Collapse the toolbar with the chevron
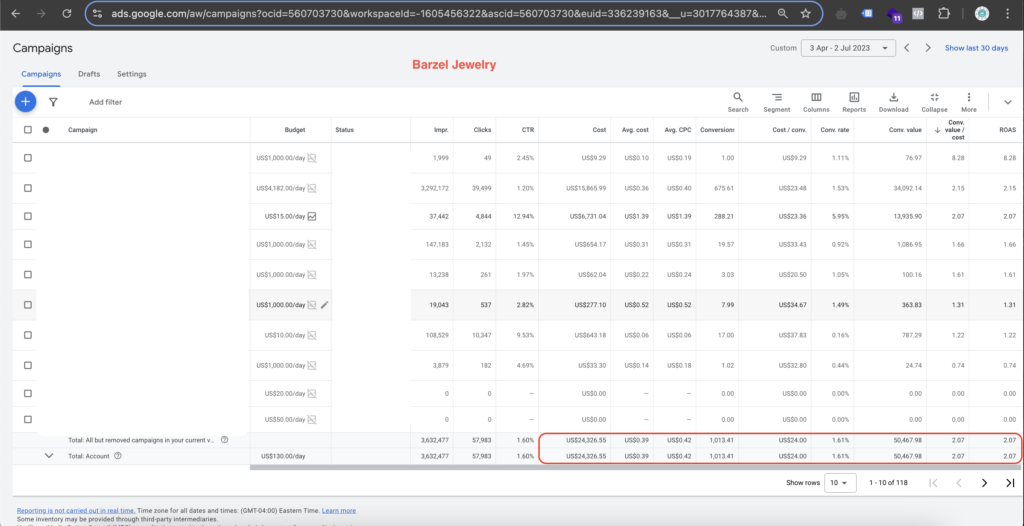The height and width of the screenshot is (526, 1024). (1007, 102)
